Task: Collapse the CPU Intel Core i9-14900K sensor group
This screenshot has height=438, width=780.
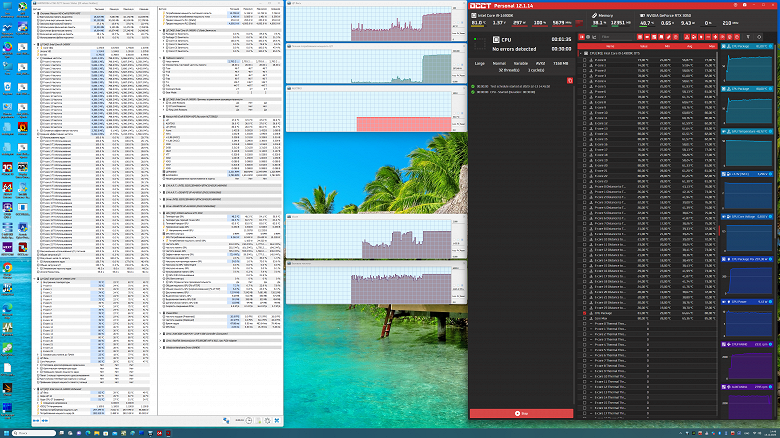Action: pyautogui.click(x=581, y=53)
